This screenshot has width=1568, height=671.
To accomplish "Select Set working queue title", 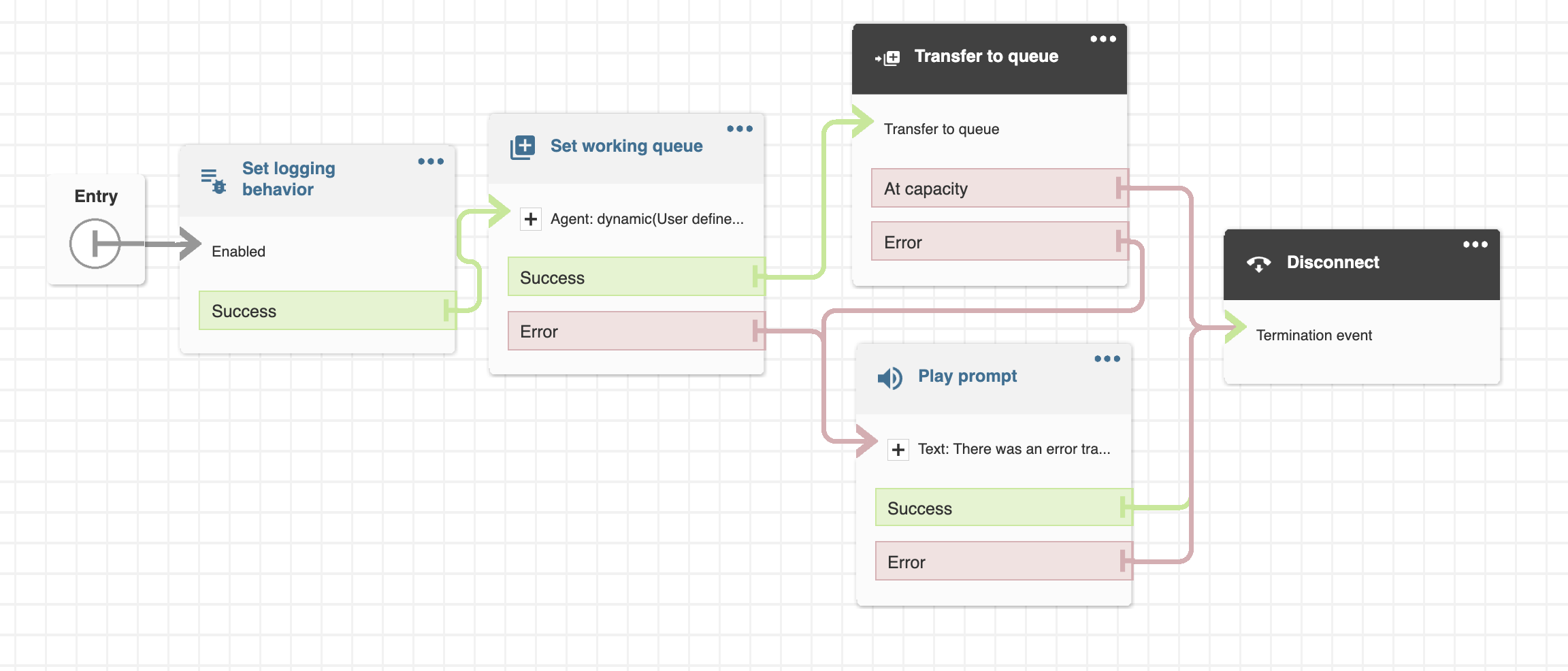I will 626,146.
